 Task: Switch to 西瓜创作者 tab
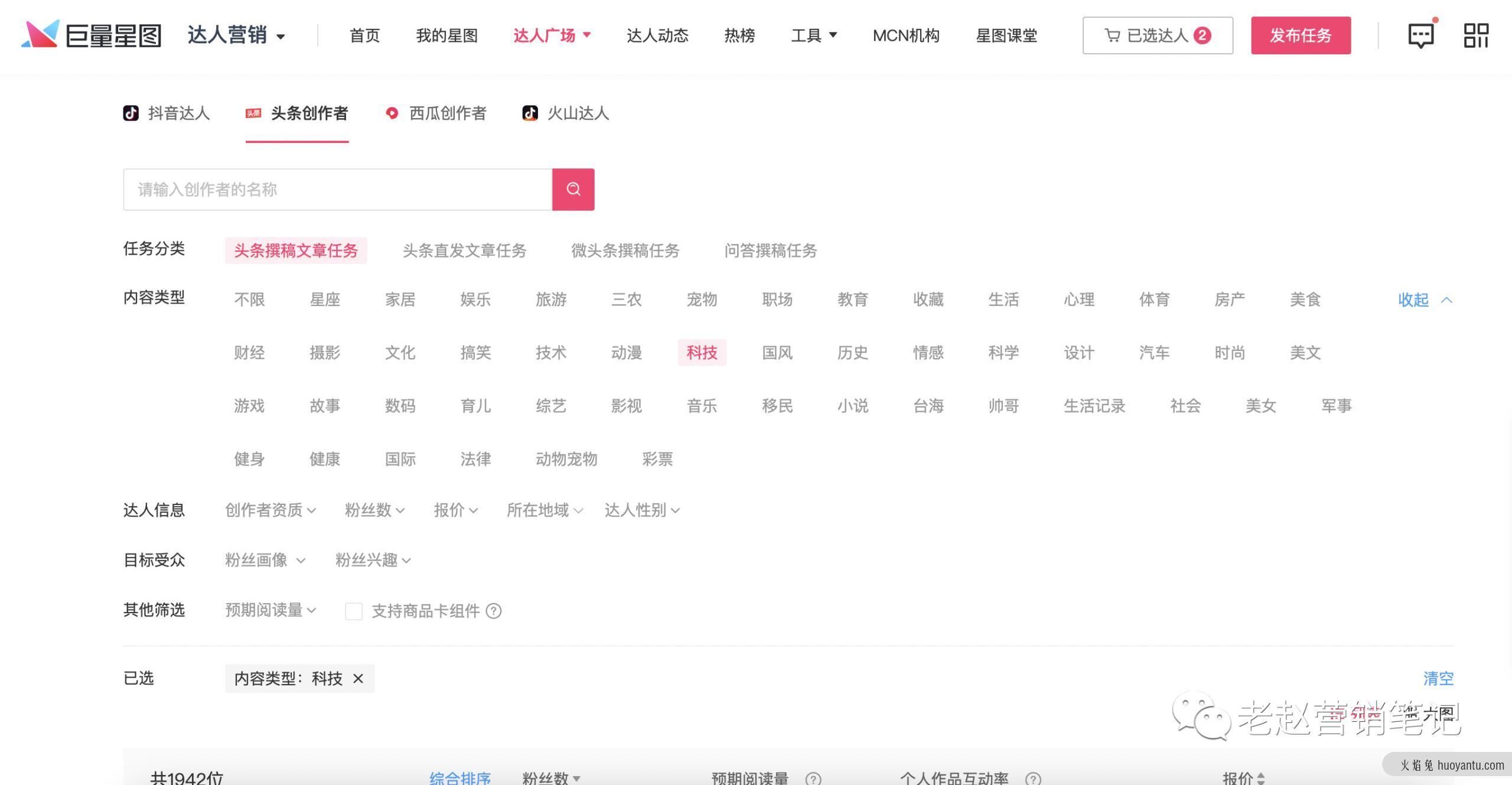click(x=436, y=113)
